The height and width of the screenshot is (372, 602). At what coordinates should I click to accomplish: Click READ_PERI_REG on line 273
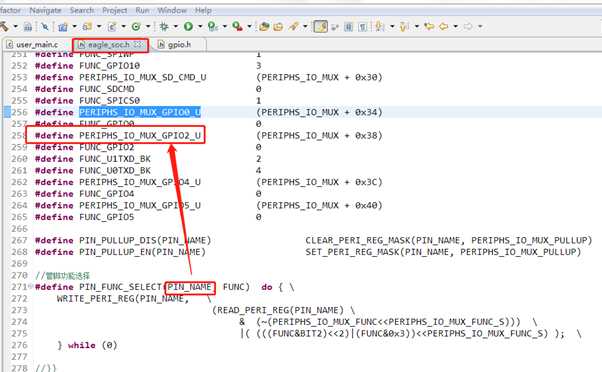point(253,310)
